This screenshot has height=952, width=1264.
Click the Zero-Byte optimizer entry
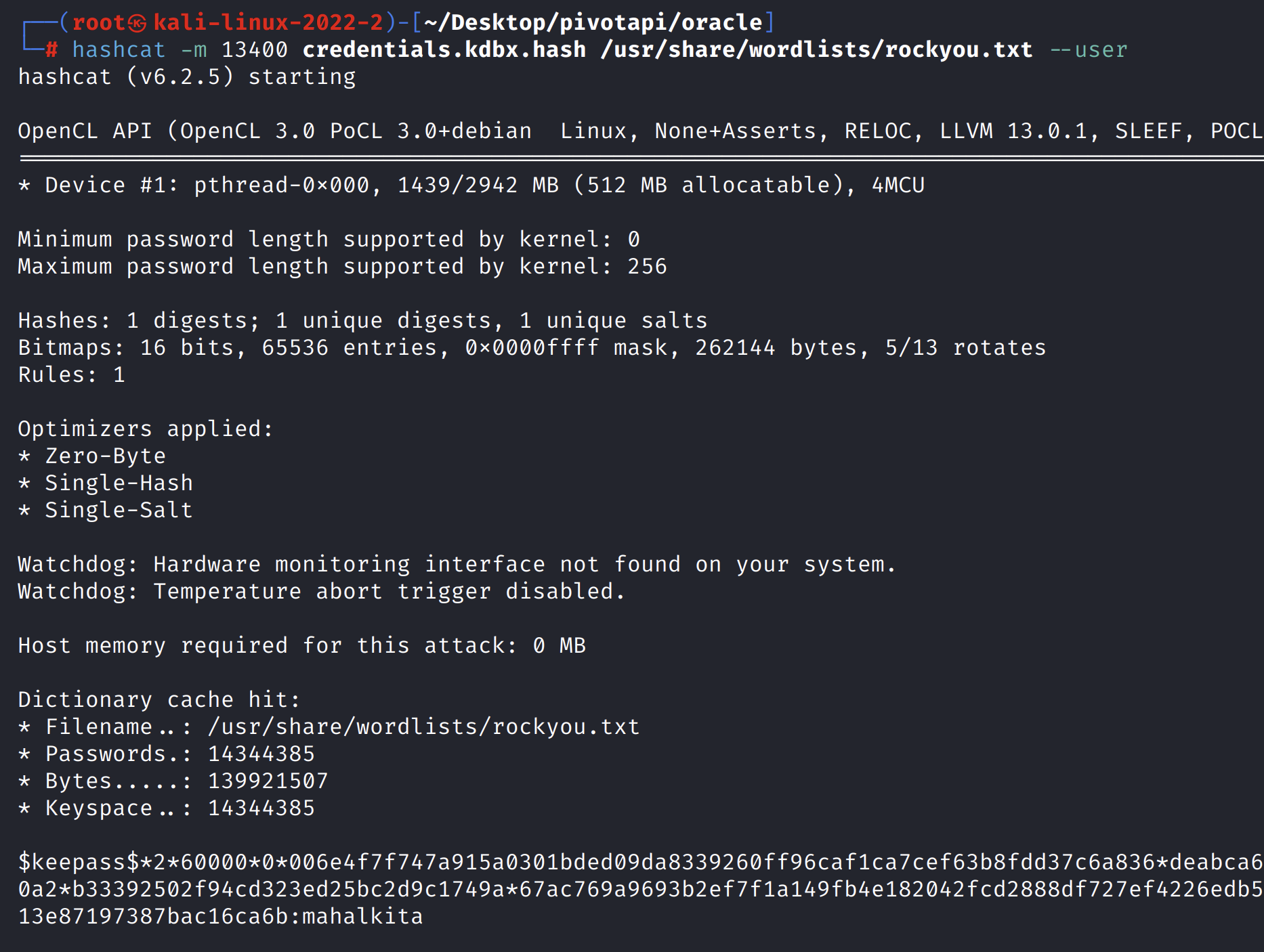(105, 456)
